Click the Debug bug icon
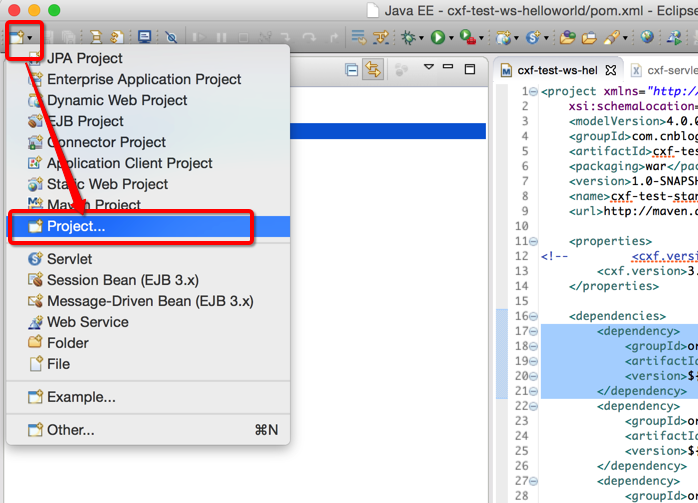The image size is (698, 503). 408,37
